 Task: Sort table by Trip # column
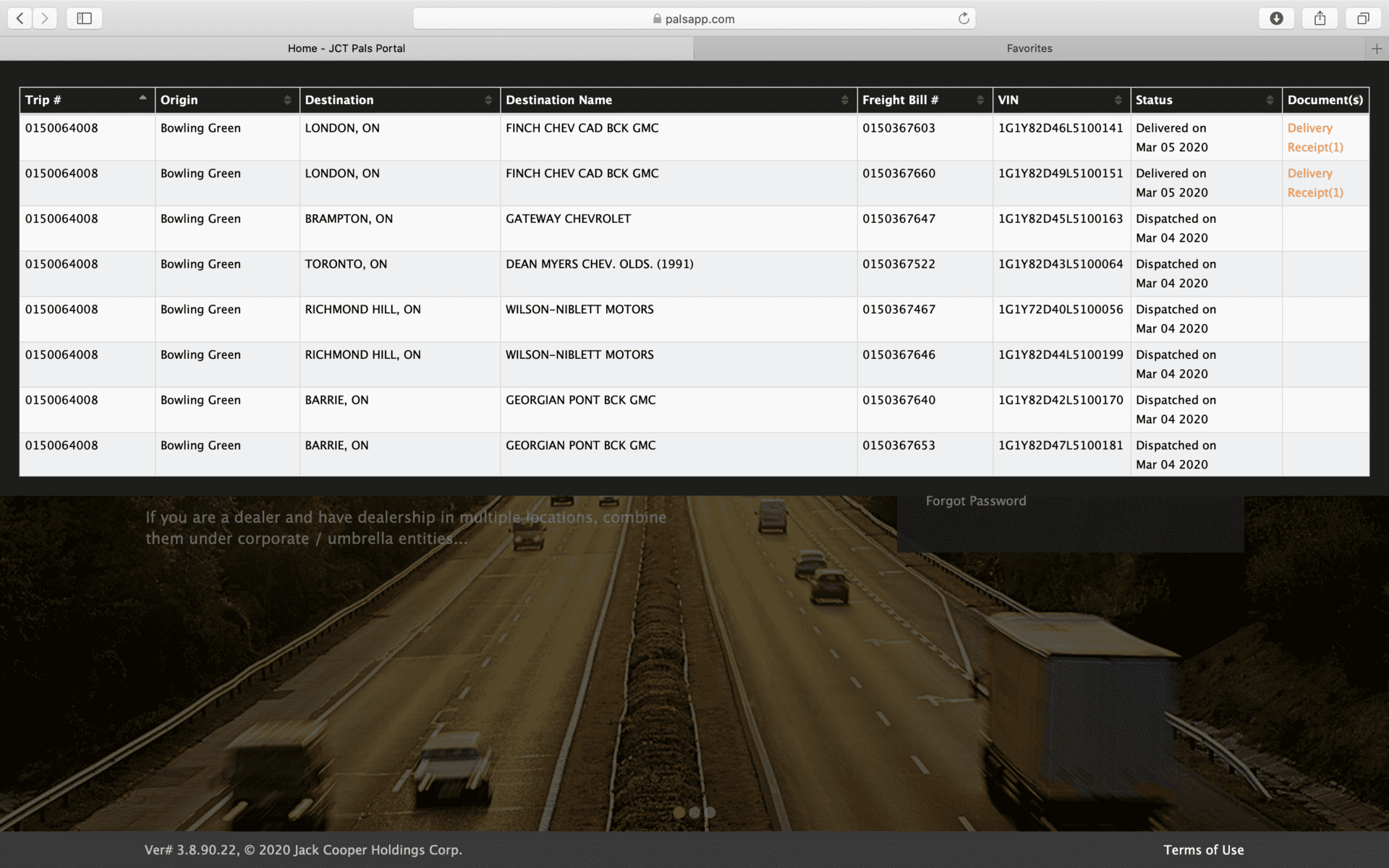(x=143, y=99)
